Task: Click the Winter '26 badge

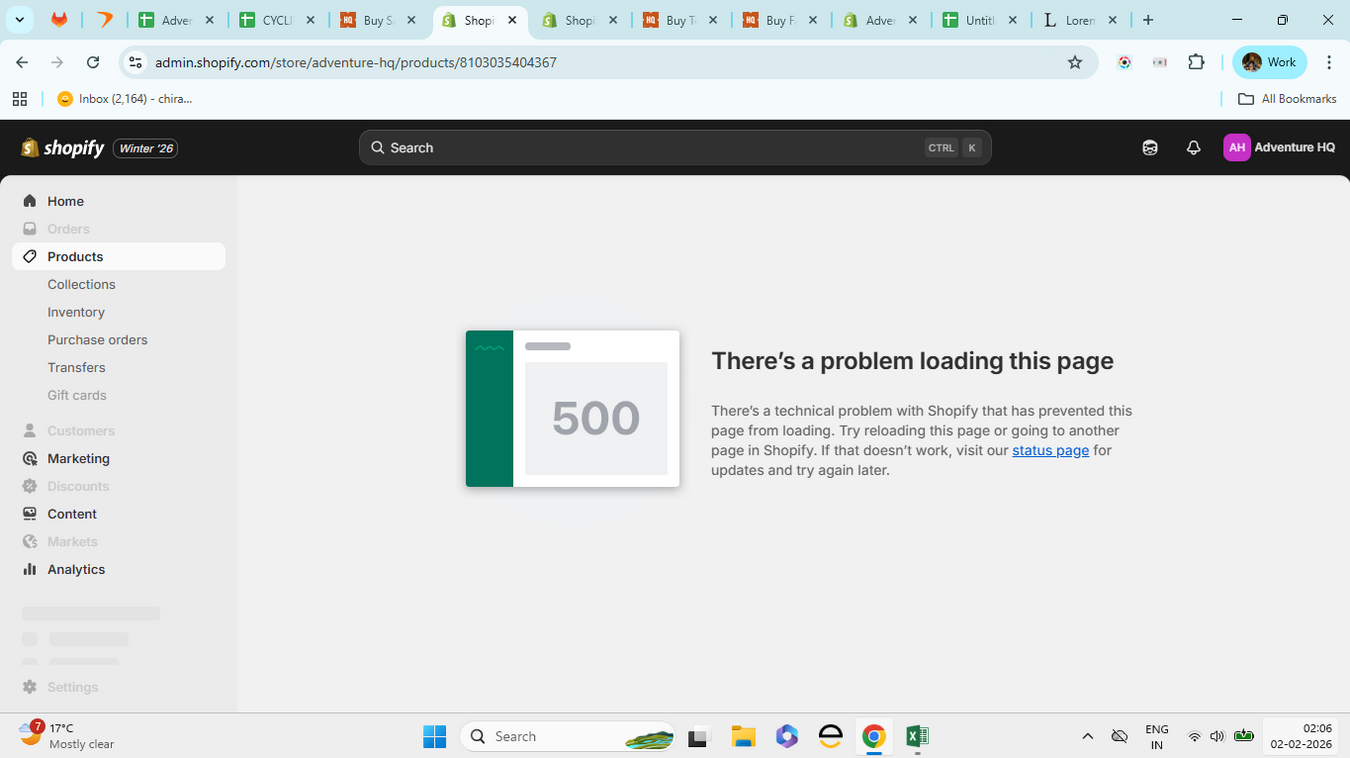Action: 146,149
